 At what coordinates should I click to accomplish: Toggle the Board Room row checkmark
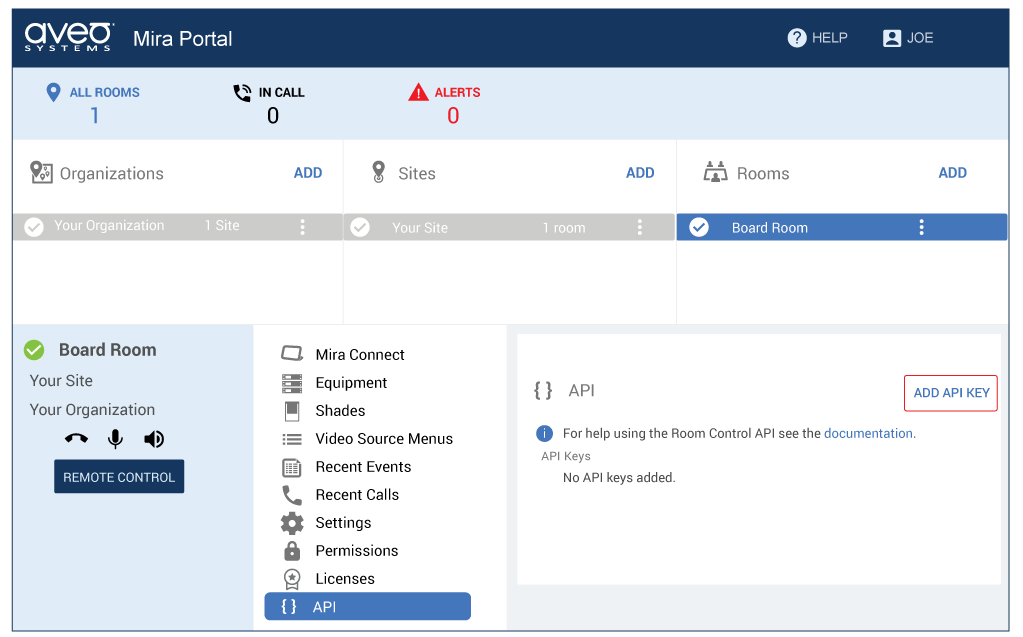pos(699,227)
